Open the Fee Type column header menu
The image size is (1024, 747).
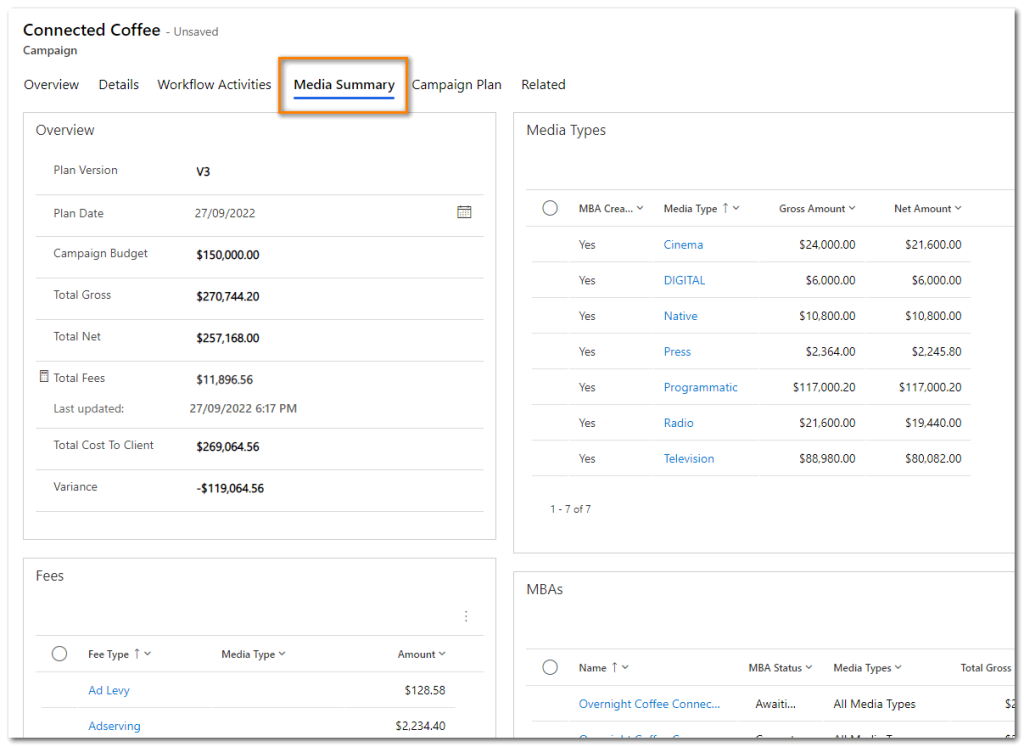click(x=147, y=654)
